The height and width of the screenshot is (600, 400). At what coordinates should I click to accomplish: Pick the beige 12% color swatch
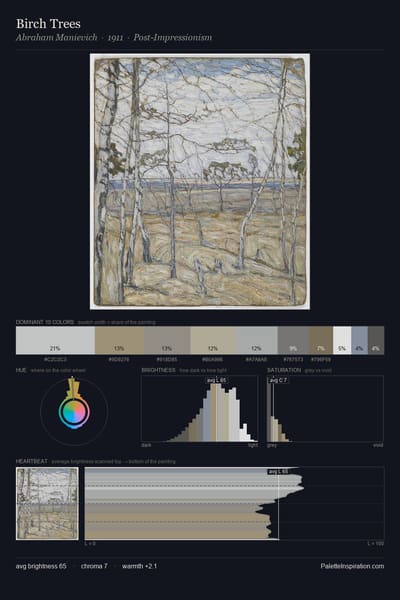(213, 340)
